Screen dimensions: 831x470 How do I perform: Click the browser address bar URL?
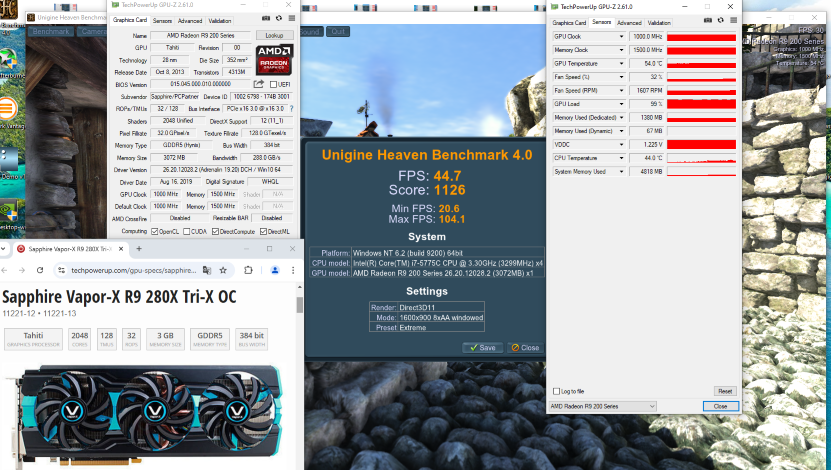coord(134,270)
